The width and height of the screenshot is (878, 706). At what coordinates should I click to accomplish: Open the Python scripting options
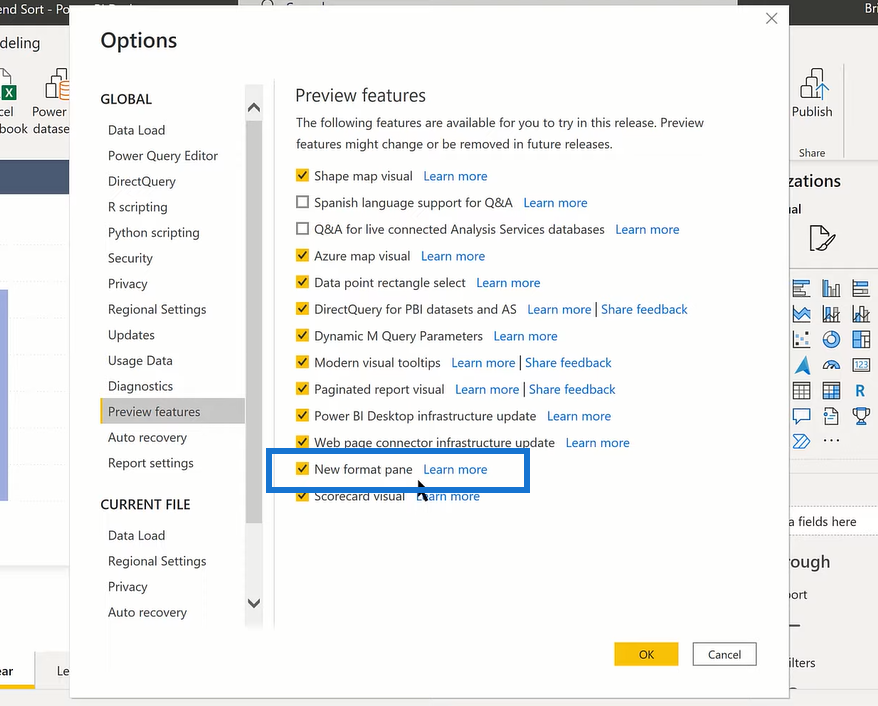click(x=153, y=233)
